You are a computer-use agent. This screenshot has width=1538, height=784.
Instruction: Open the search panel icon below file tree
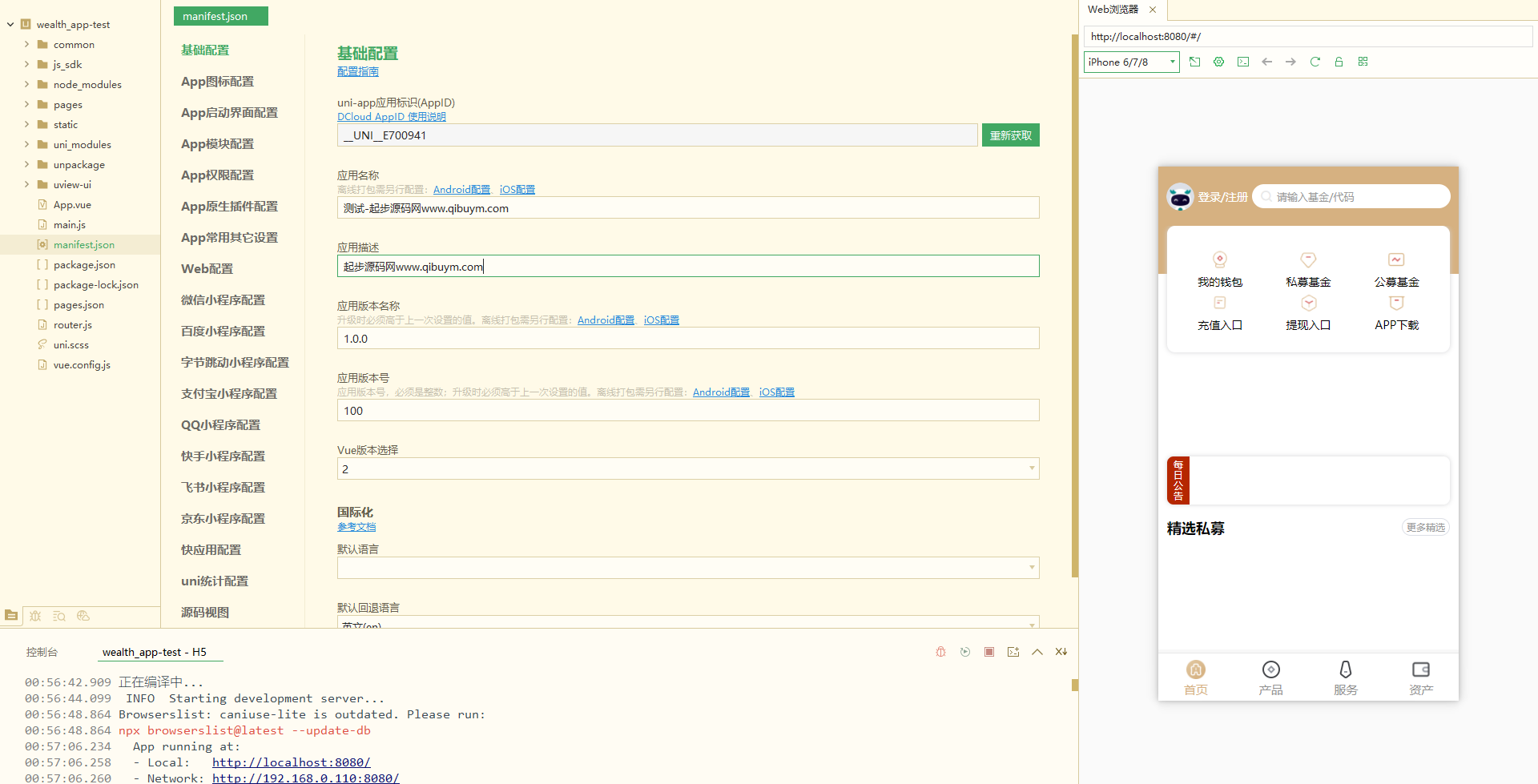[59, 616]
